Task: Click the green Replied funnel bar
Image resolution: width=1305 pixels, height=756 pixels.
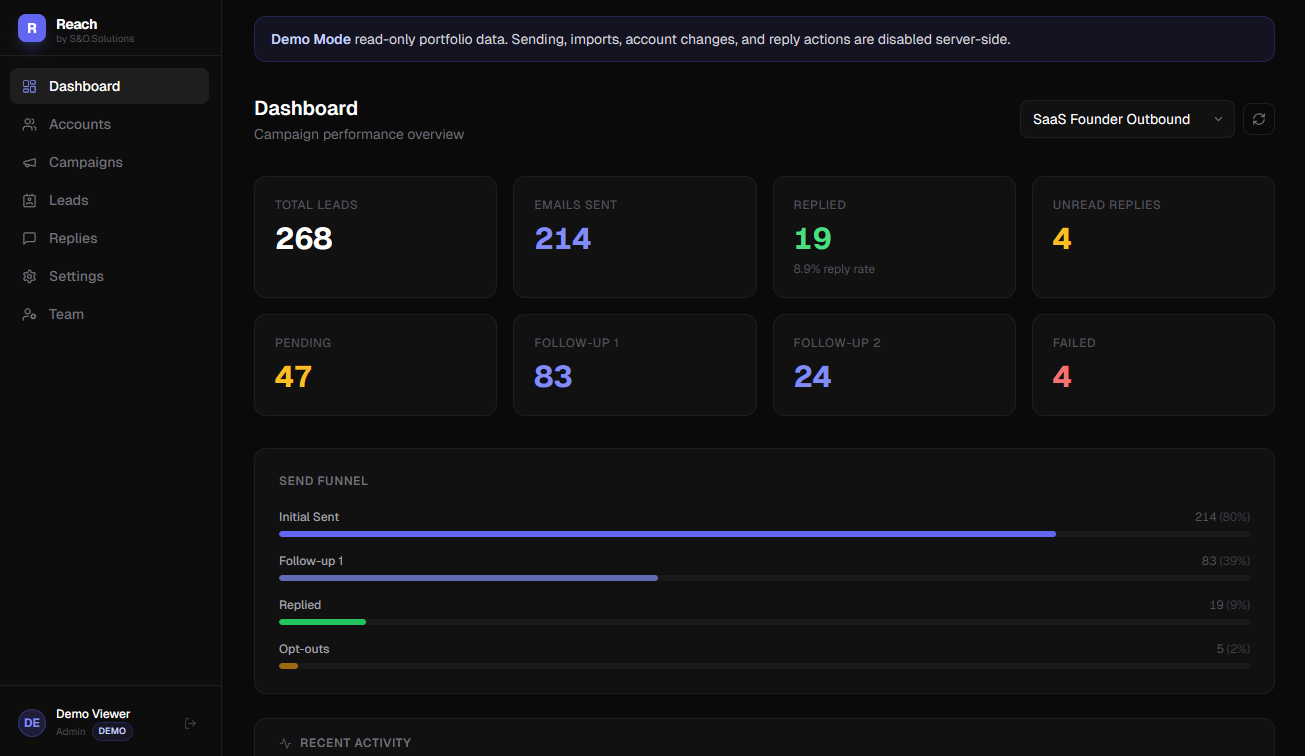Action: click(322, 622)
